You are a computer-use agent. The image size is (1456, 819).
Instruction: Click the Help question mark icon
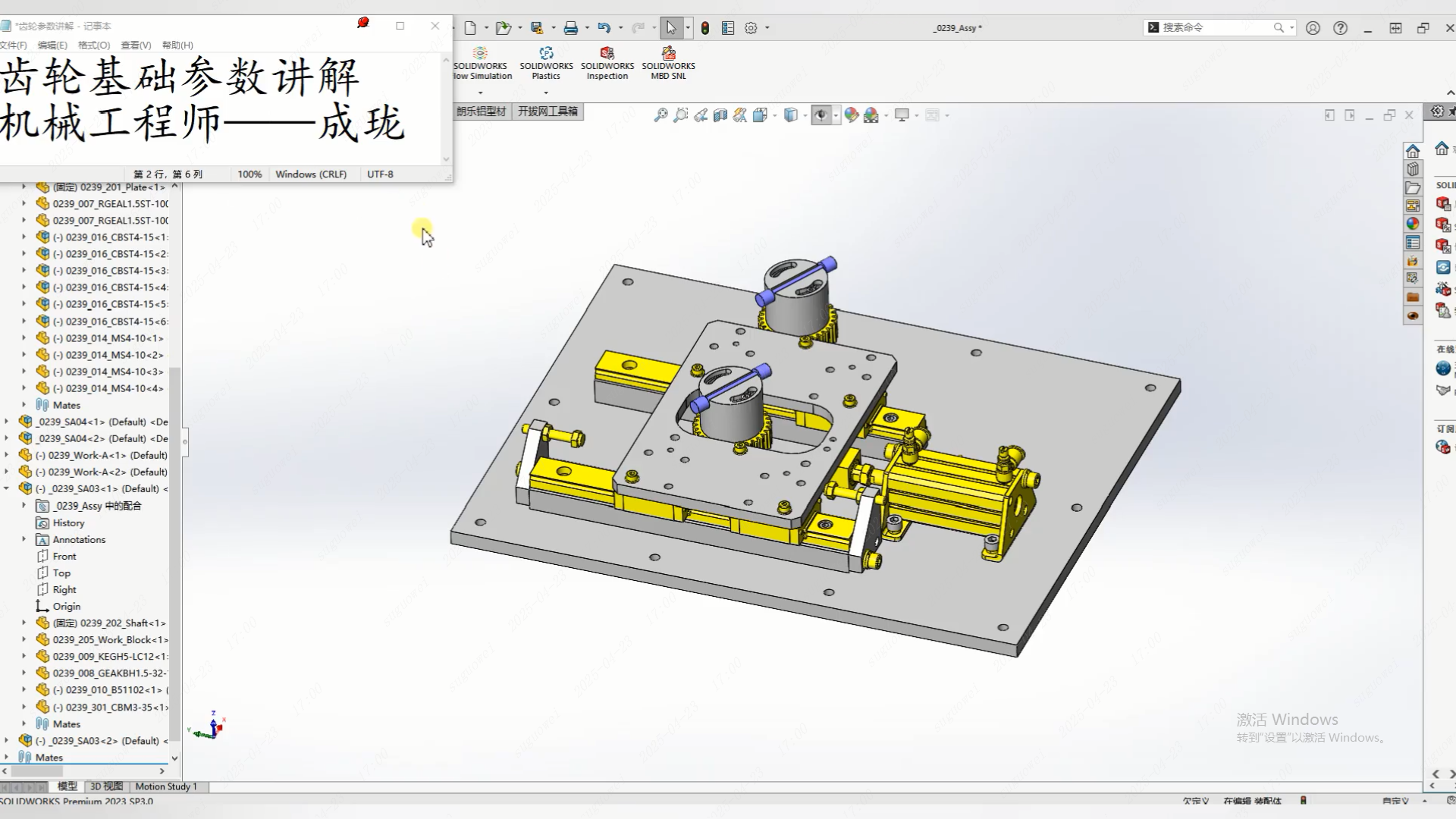tap(1341, 28)
